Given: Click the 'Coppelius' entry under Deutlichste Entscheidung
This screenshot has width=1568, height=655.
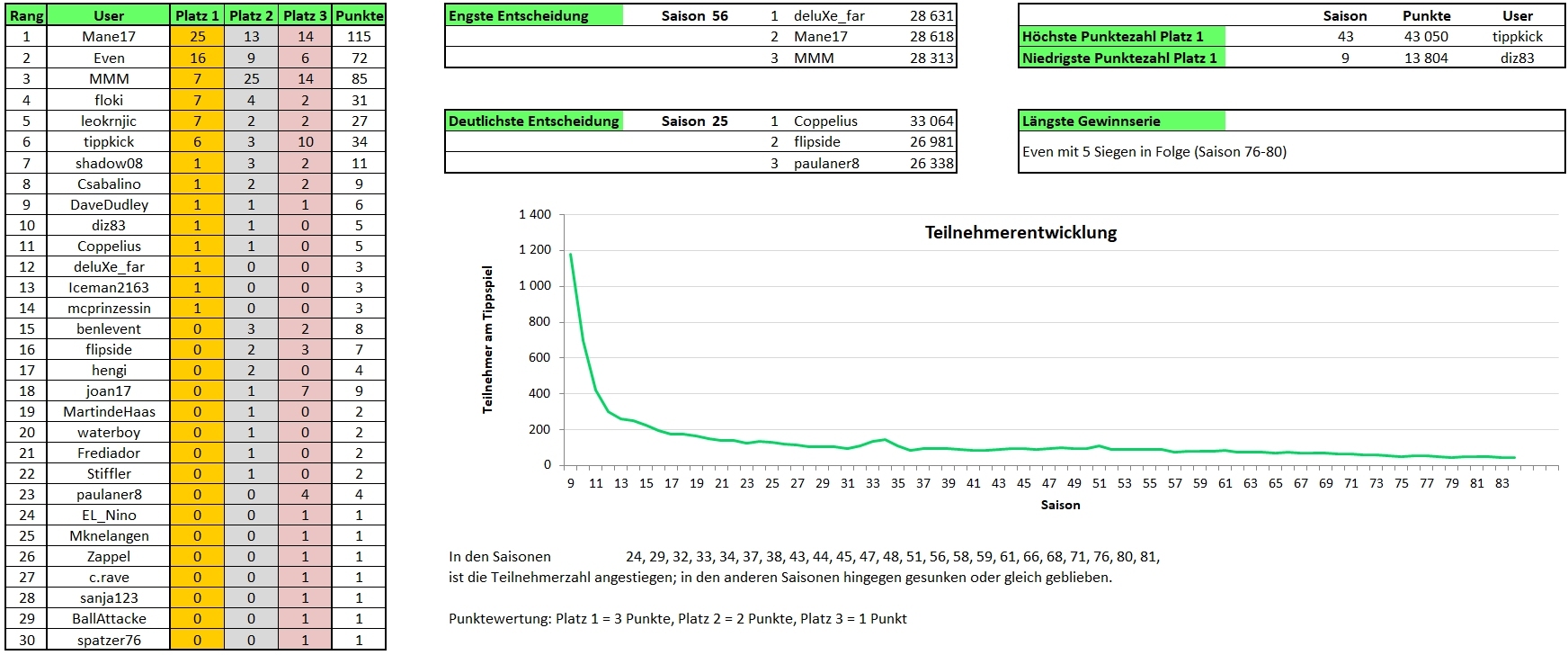Looking at the screenshot, I should [x=825, y=121].
